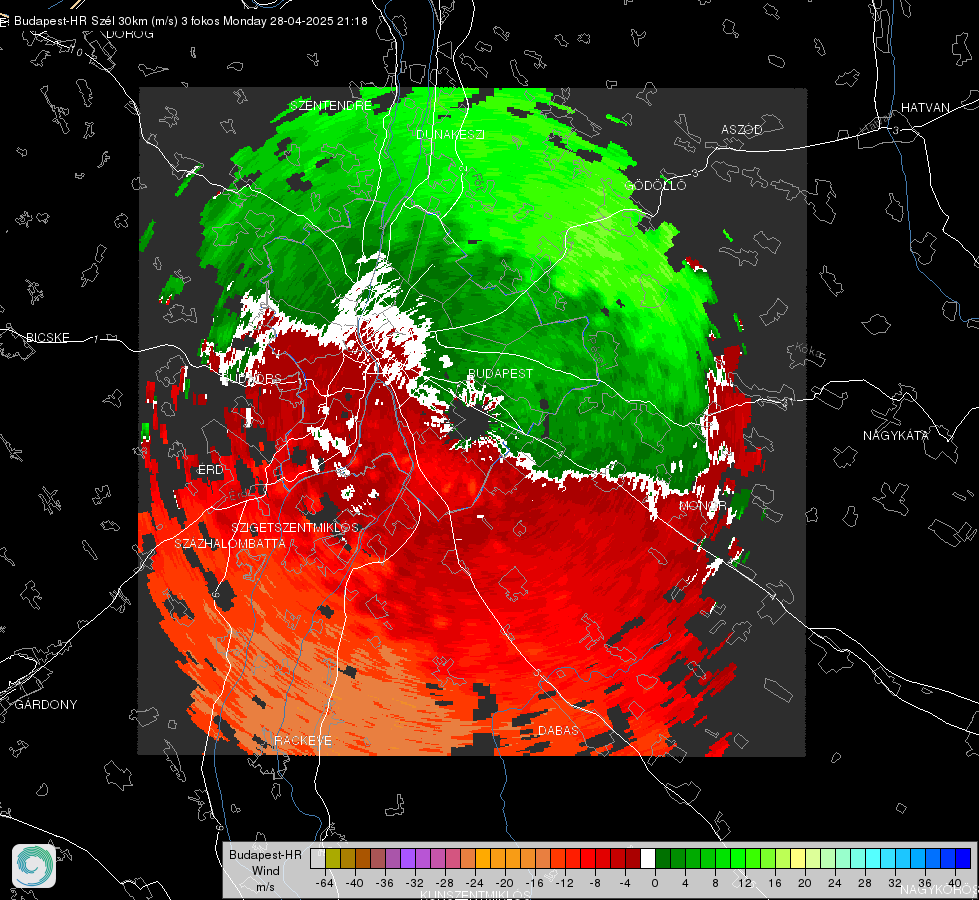Click the NAGYKÁTA town label
Screen dimensions: 979x900
pyautogui.click(x=896, y=435)
